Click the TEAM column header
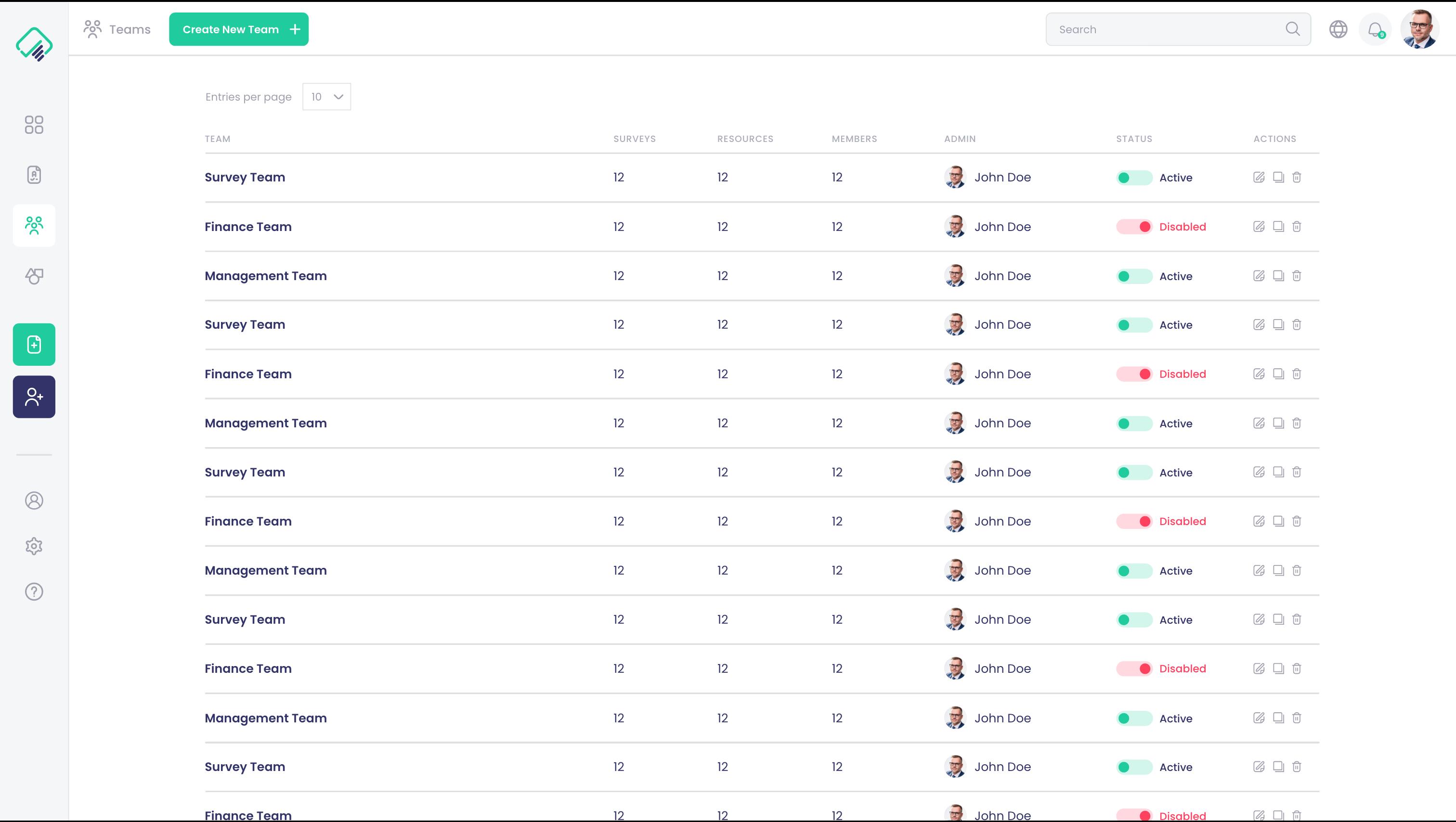Image resolution: width=1456 pixels, height=822 pixels. pos(218,139)
